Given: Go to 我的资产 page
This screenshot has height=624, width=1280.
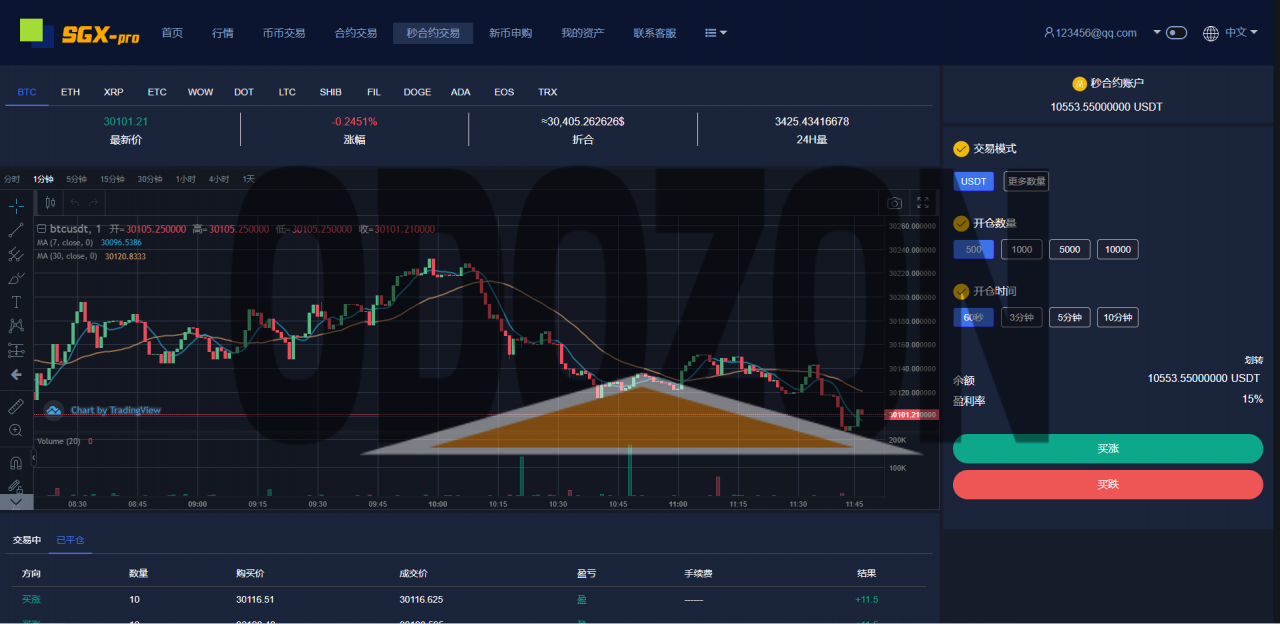Looking at the screenshot, I should (x=583, y=33).
